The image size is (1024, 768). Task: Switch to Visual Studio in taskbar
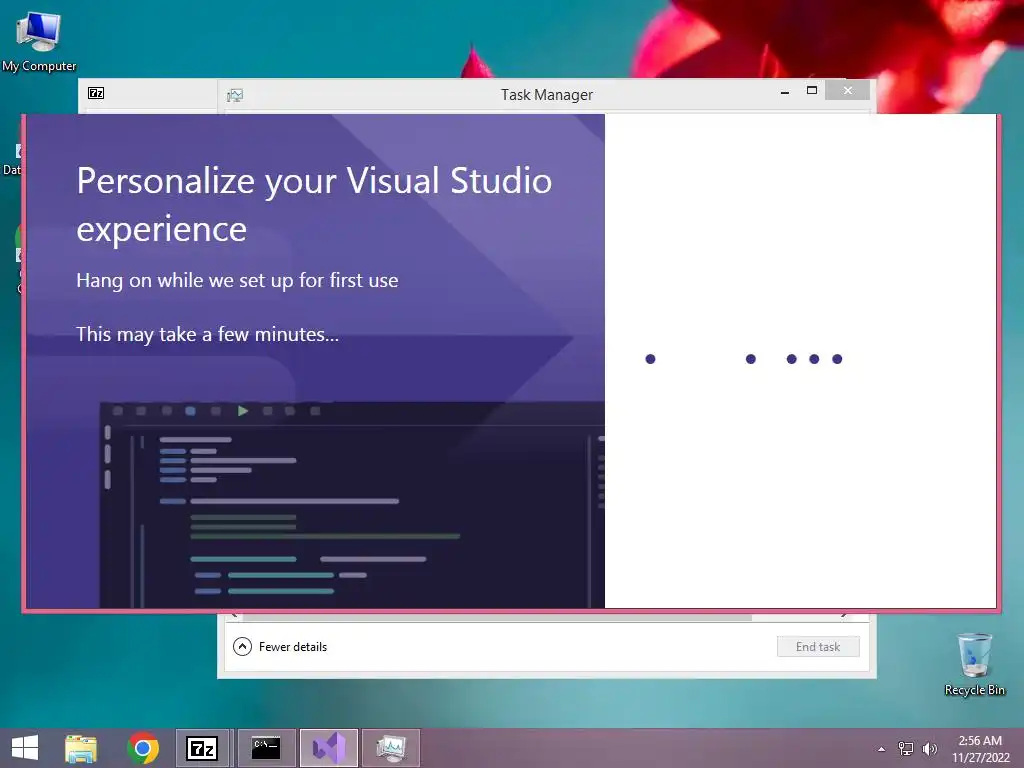coord(328,748)
